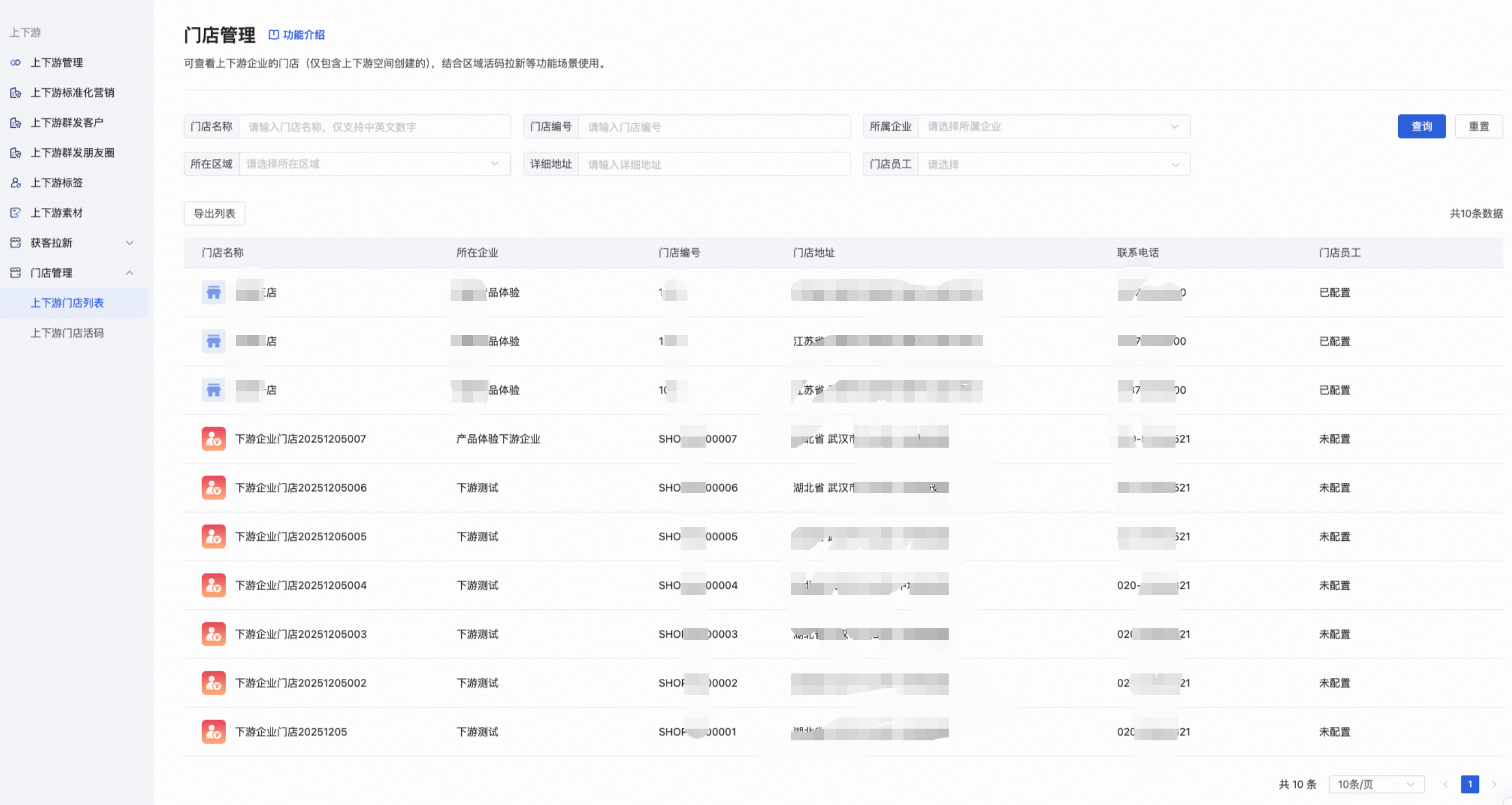Click store icon of 下游企业门店20251205002
Viewport: 1512px width, 805px height.
pos(214,683)
